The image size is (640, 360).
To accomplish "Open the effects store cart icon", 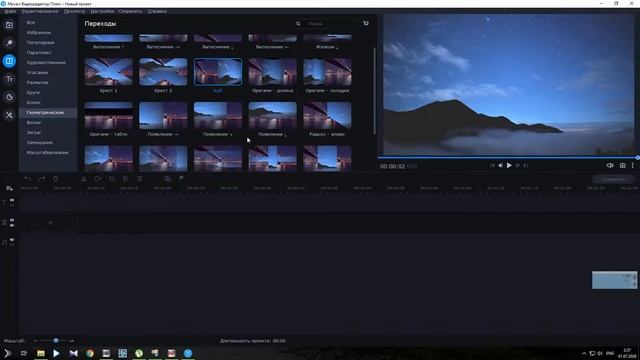I will tap(366, 23).
